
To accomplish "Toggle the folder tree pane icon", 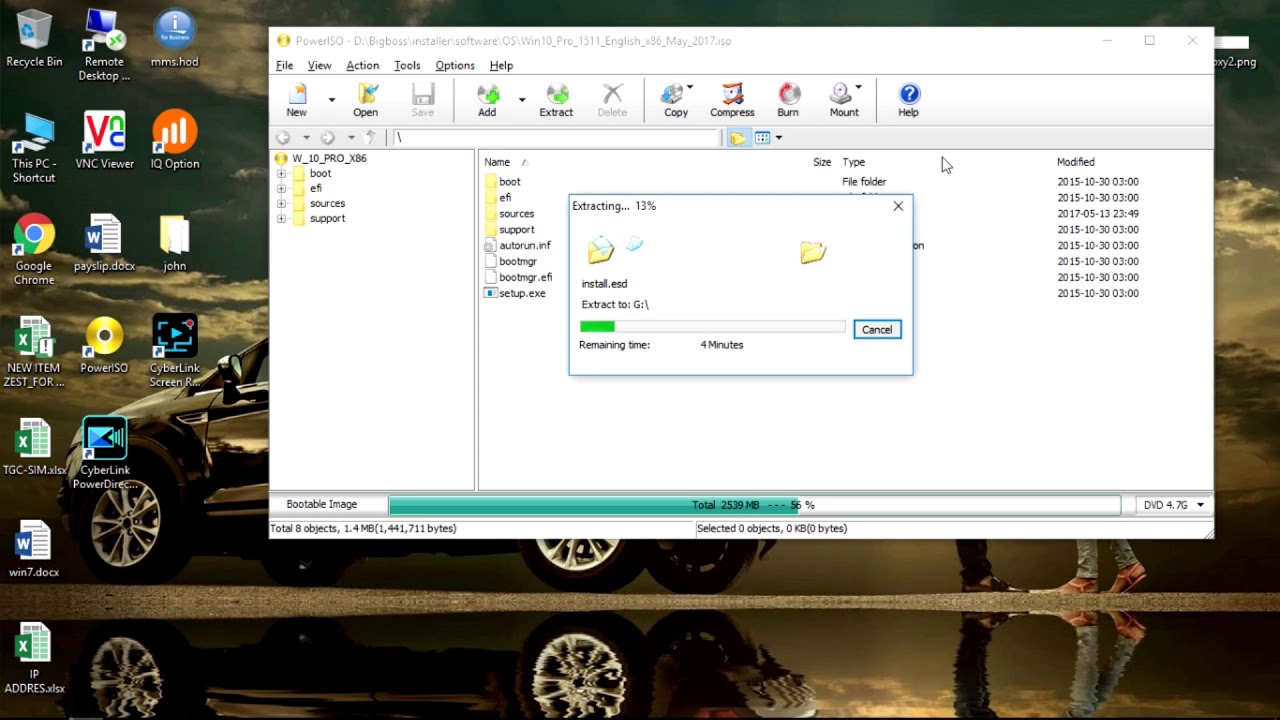I will tap(738, 138).
